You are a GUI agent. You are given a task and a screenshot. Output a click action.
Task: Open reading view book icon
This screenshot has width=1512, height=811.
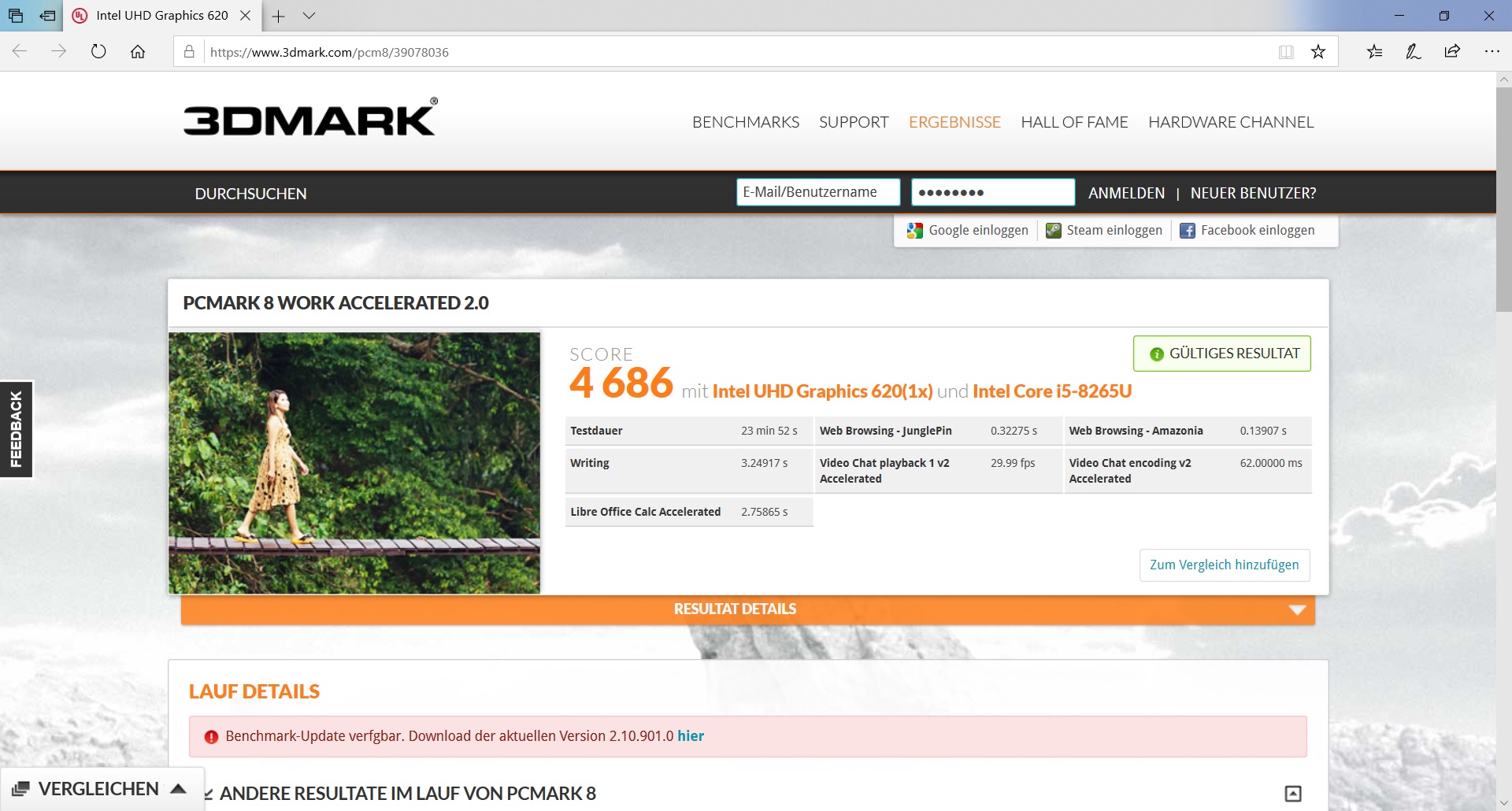pos(1286,52)
